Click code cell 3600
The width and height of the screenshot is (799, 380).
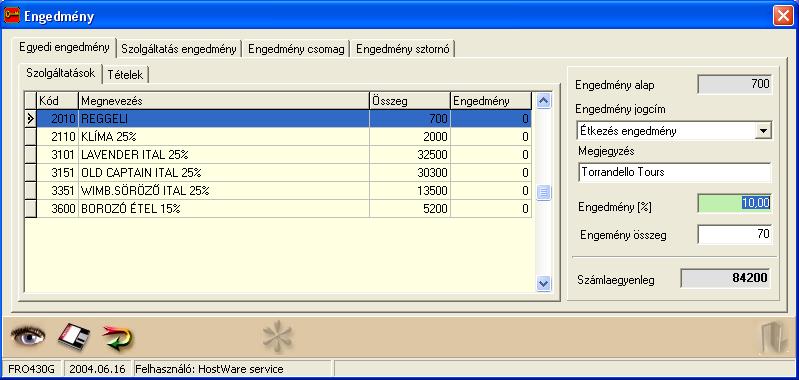[x=57, y=209]
